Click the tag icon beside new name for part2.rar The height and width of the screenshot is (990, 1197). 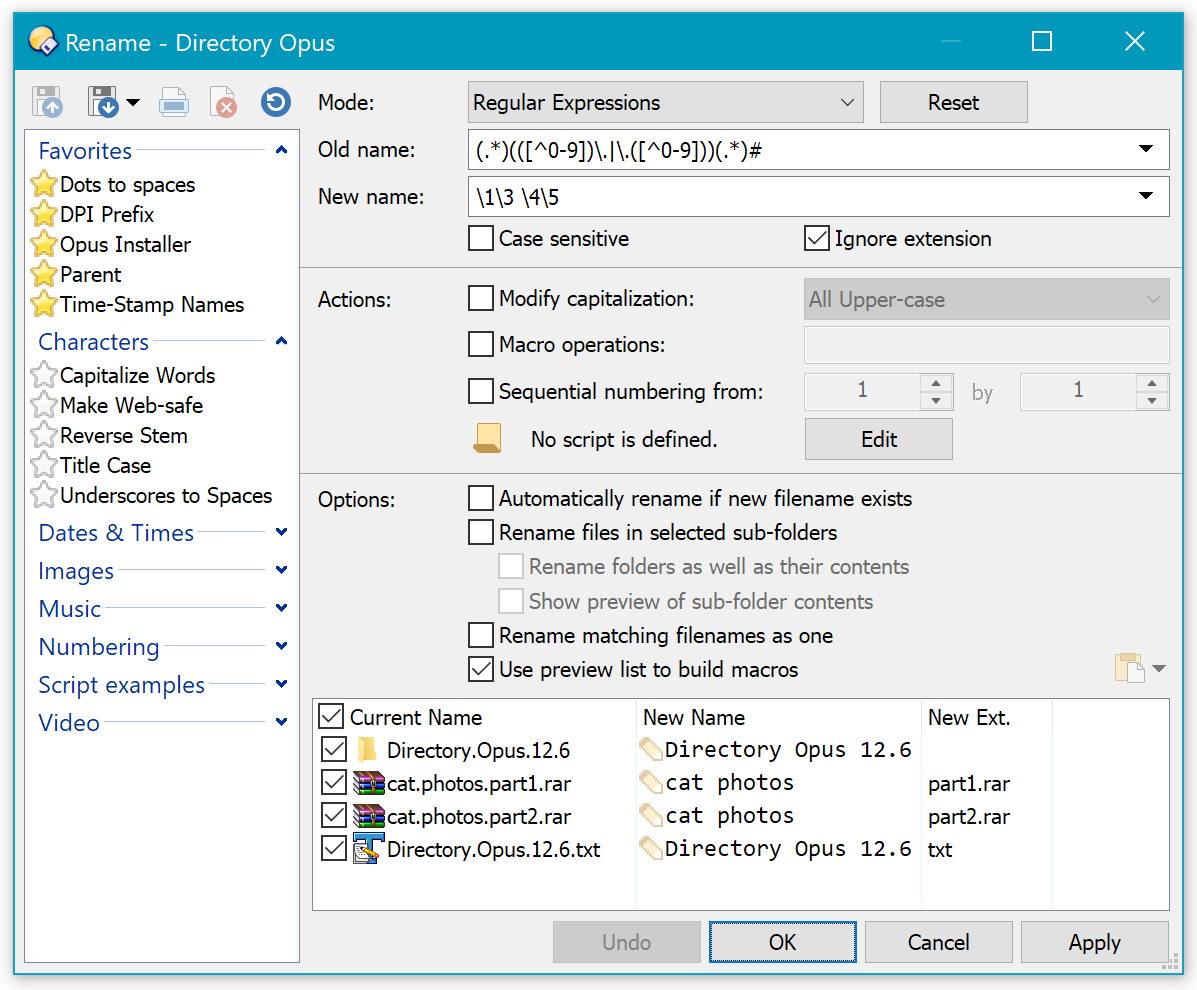tap(651, 815)
